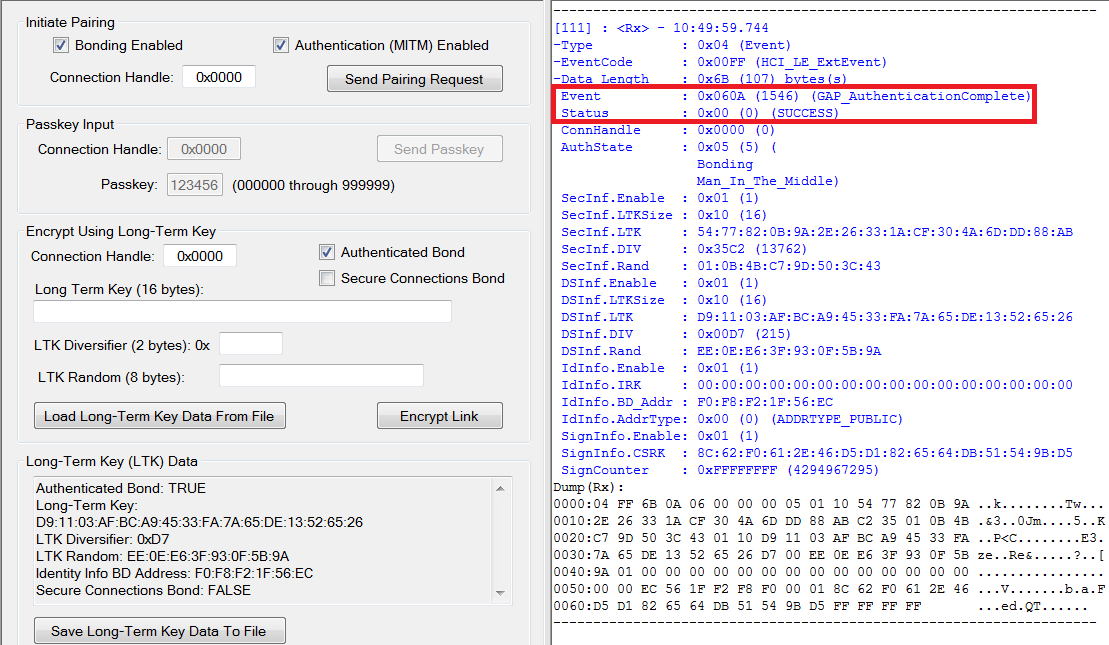Select Connection Handle field in Encrypt section
Image resolution: width=1109 pixels, height=645 pixels.
(200, 256)
